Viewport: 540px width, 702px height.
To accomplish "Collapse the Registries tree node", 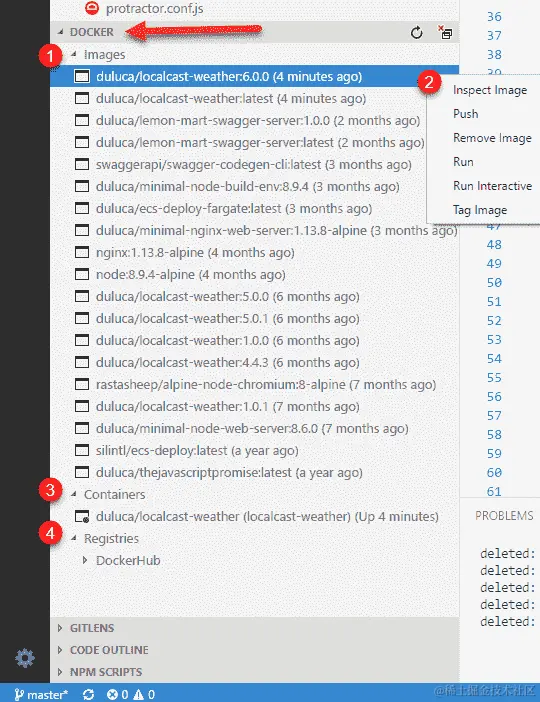I will 74,538.
